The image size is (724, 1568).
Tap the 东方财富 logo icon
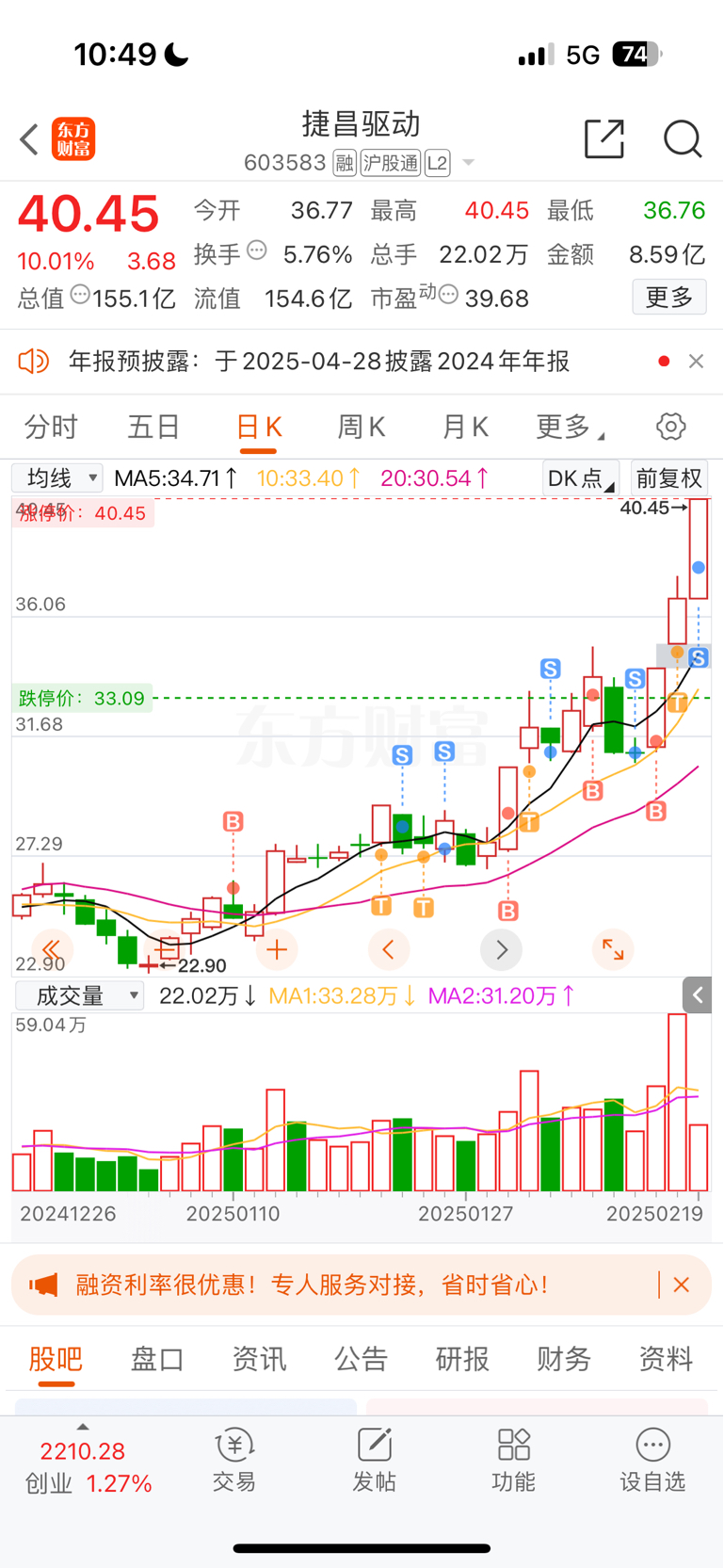coord(73,139)
